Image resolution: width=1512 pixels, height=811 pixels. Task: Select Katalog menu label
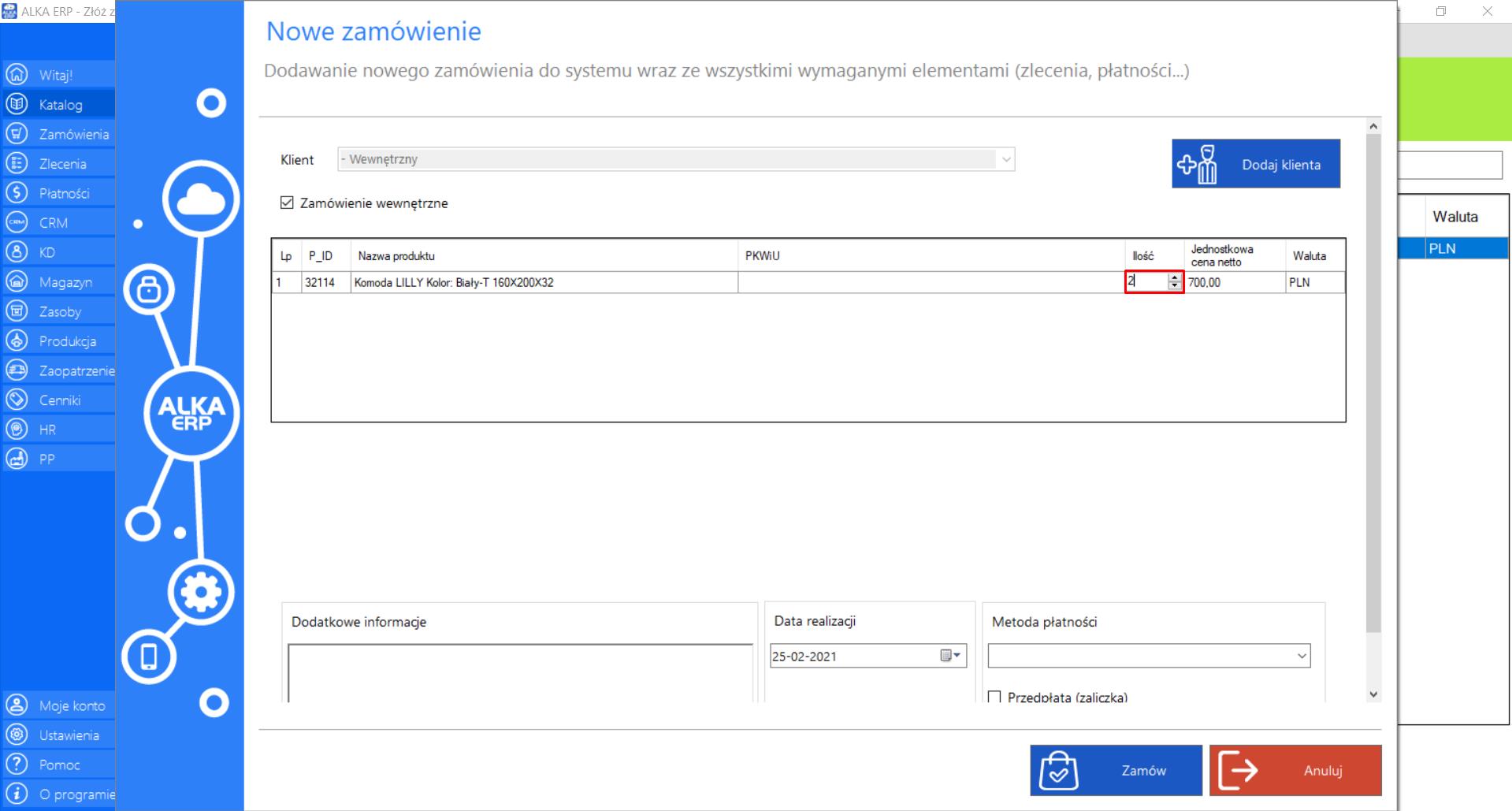tap(61, 105)
